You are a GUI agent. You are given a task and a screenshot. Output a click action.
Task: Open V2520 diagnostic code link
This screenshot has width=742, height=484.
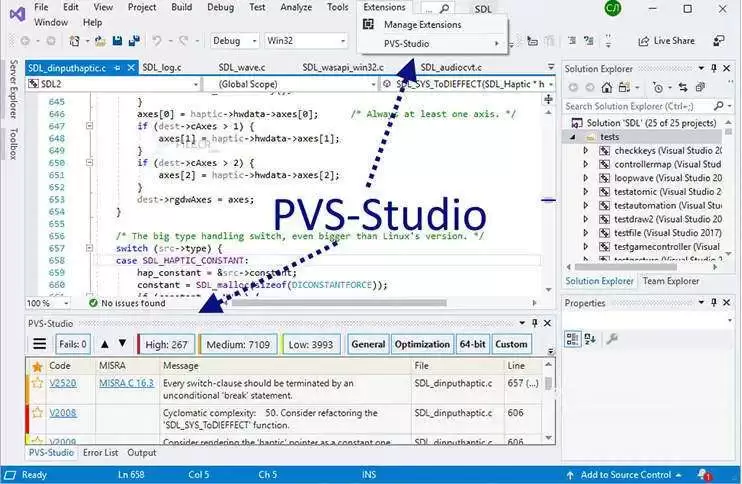[x=62, y=383]
